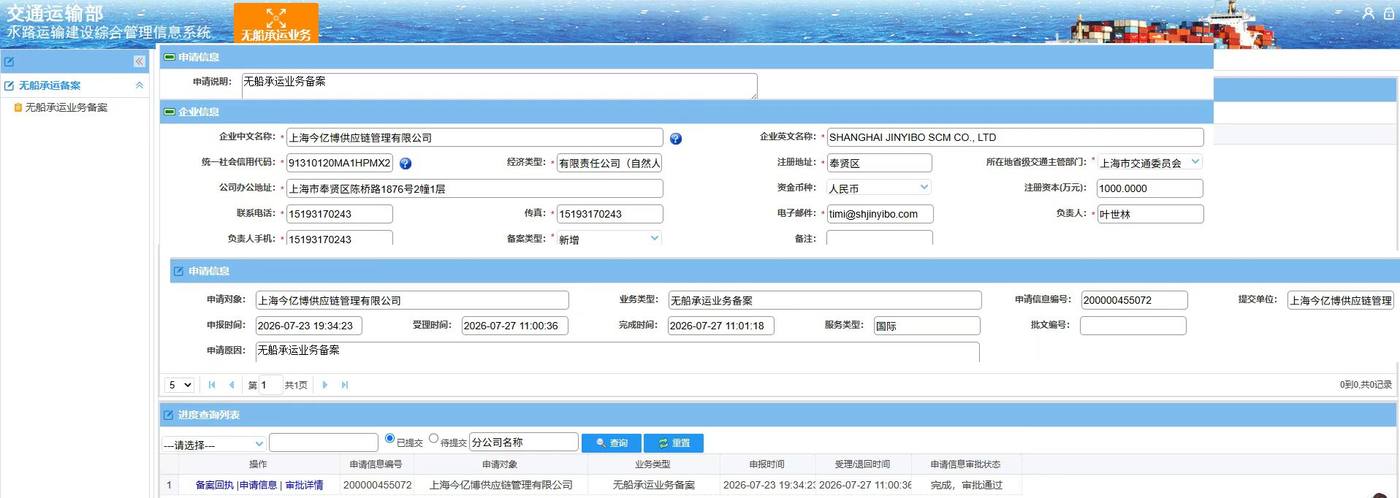Go to the next page of results
This screenshot has width=1400, height=498.
click(x=325, y=385)
